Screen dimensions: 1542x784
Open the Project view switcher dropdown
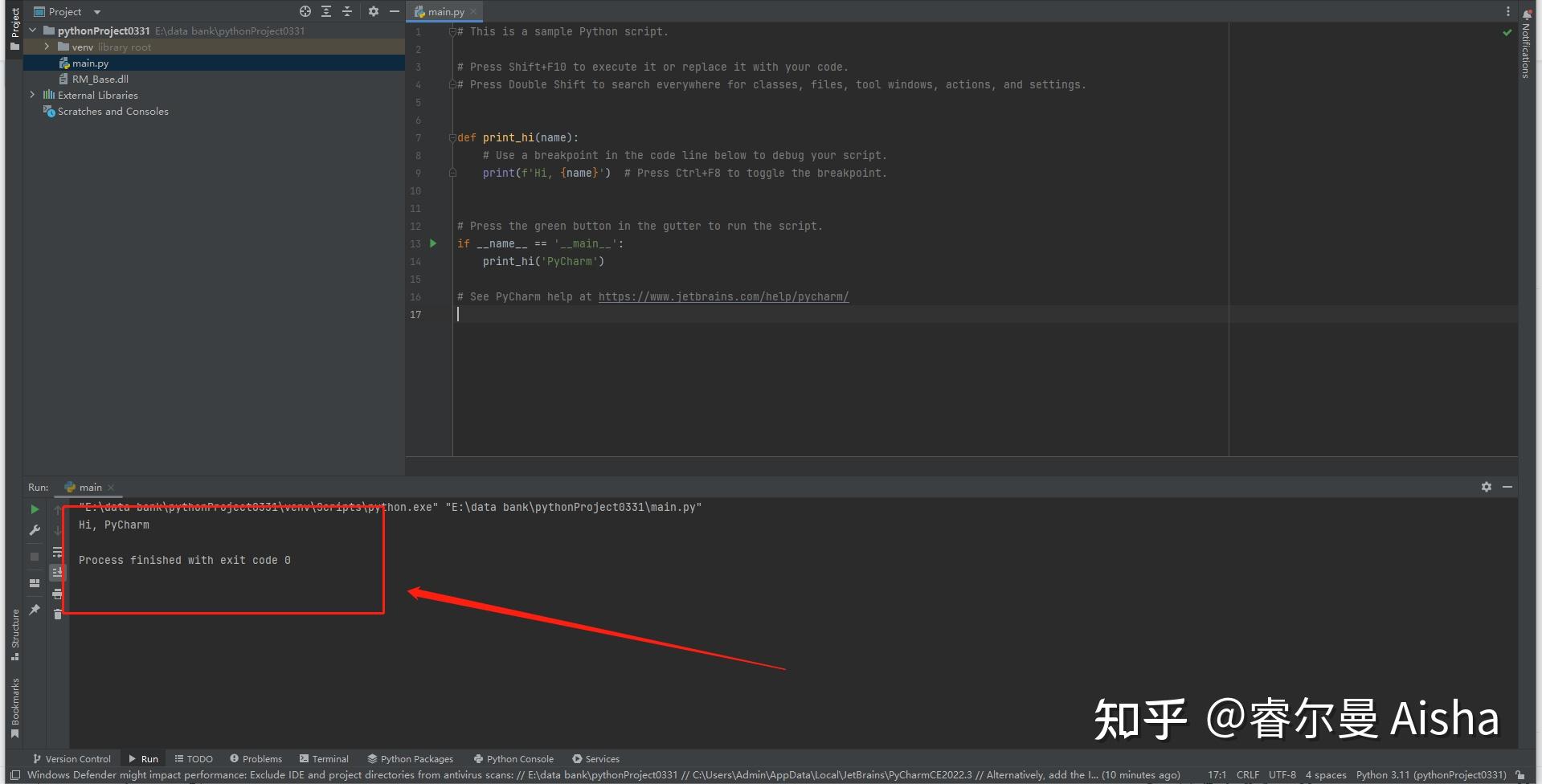96,11
